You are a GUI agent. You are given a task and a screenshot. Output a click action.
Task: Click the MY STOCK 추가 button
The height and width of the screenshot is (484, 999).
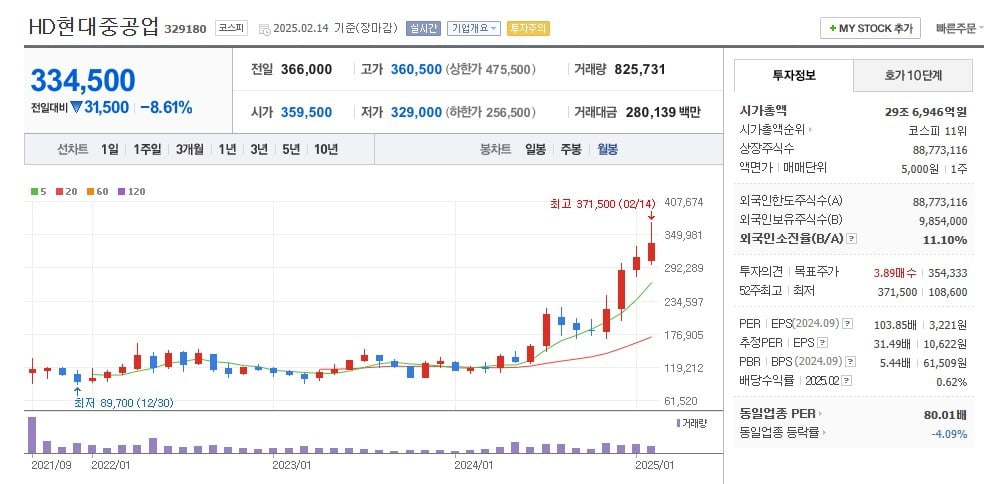point(870,28)
